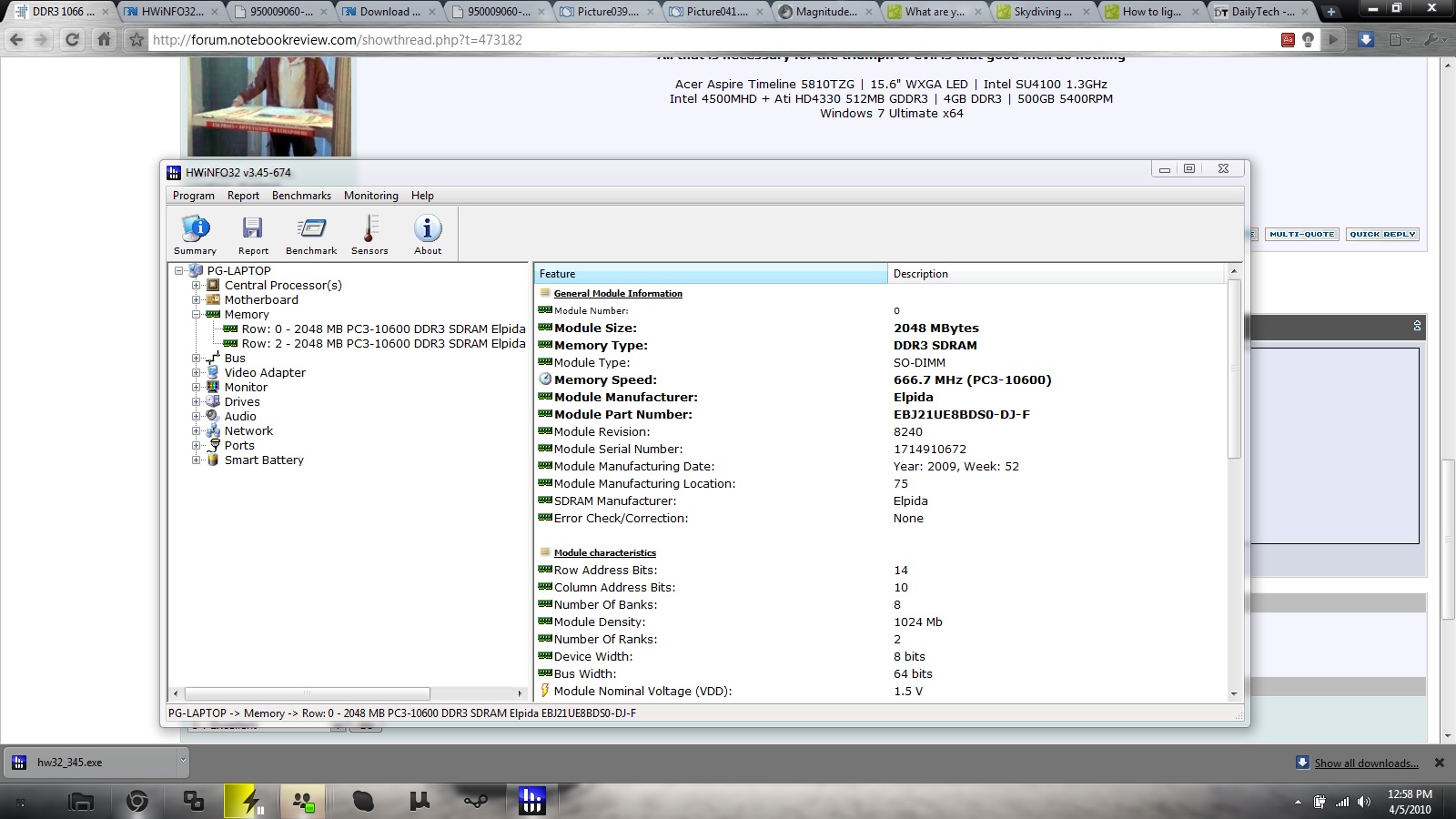Click the taskbar clock showing 12:58 PM

pos(1410,802)
